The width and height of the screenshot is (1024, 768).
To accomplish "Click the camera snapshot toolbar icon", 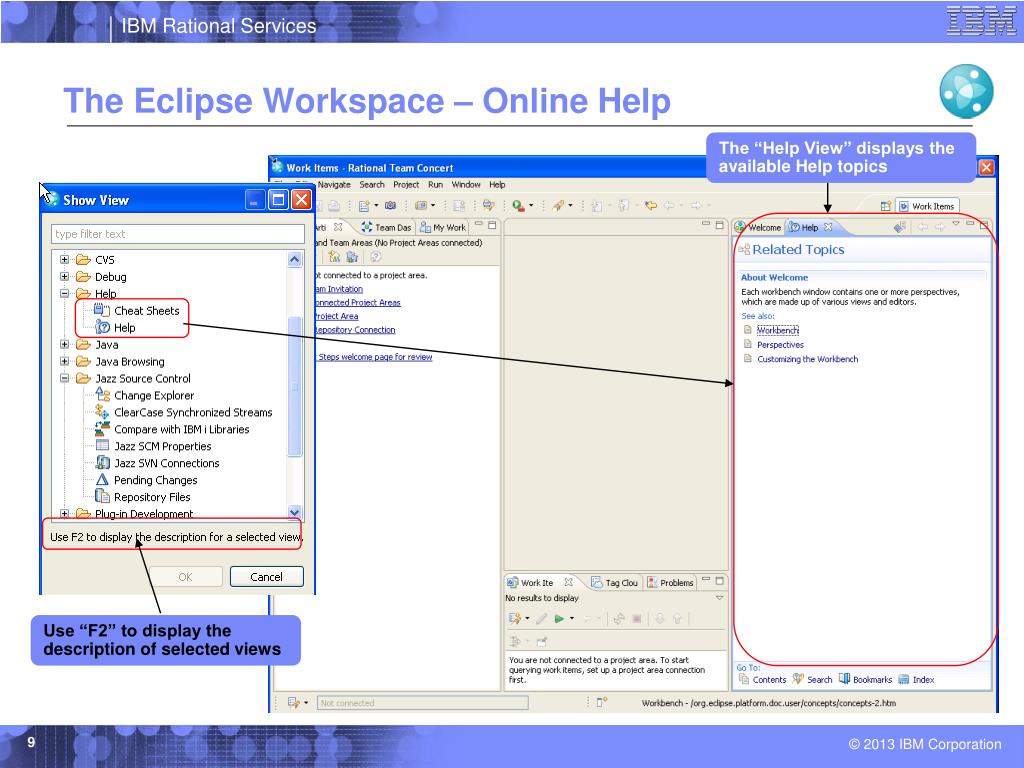I will click(391, 206).
